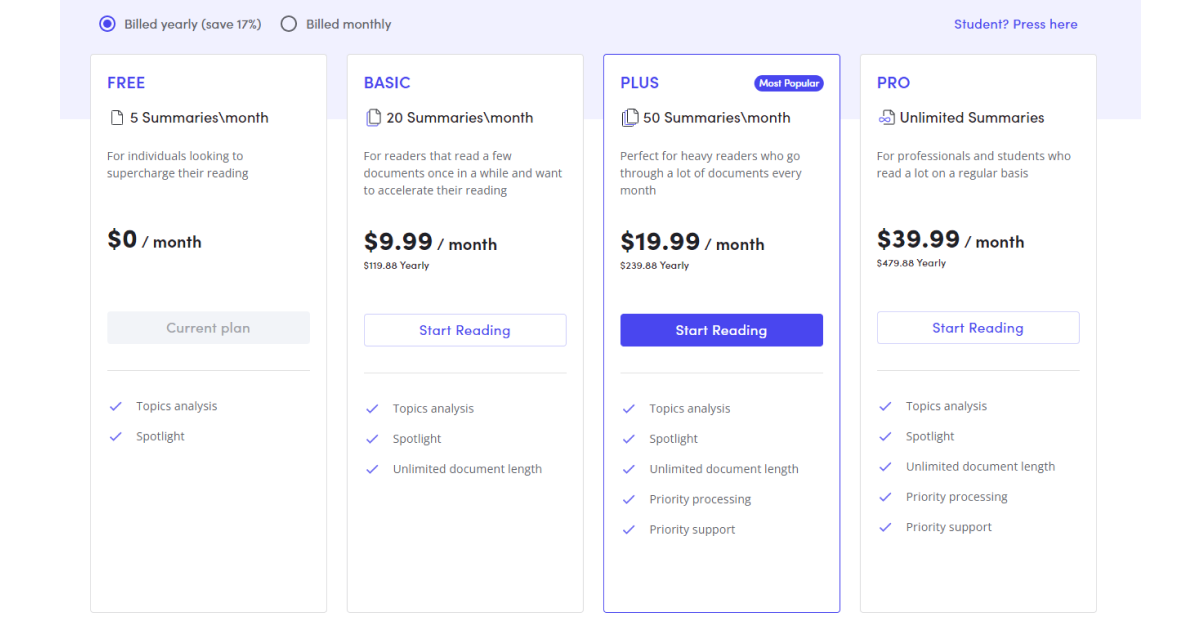The width and height of the screenshot is (1200, 630).
Task: Click the multi-document icon in PLUS plan
Action: (630, 118)
